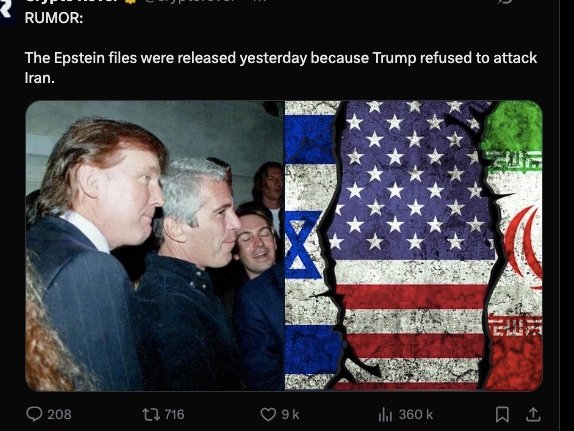Bookmark this post with the bookmark icon
This screenshot has width=574, height=431.
(502, 415)
